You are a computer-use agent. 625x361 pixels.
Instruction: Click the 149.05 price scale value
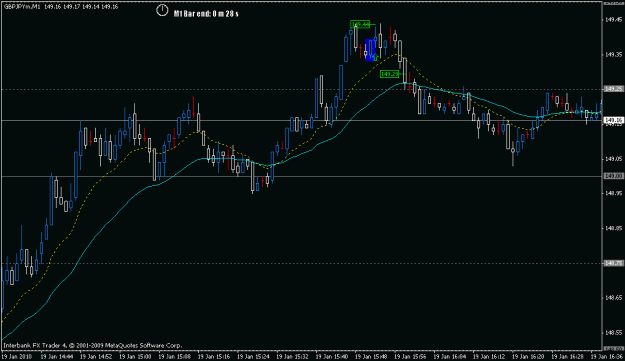[x=613, y=159]
